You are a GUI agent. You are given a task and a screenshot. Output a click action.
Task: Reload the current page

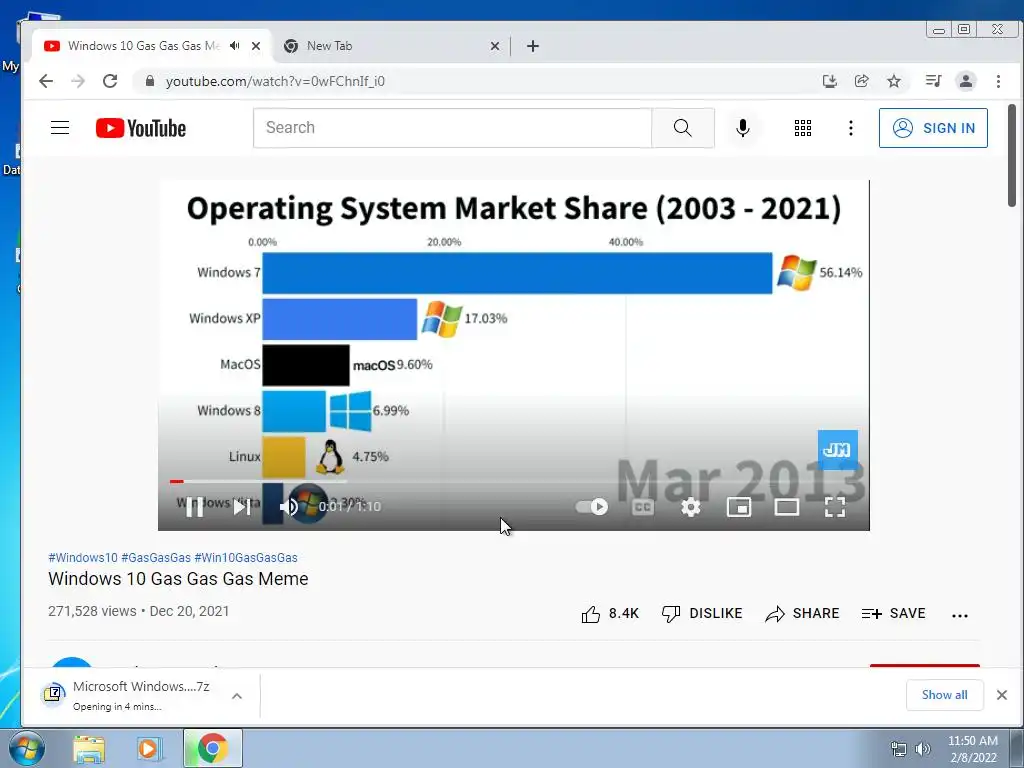[x=110, y=81]
